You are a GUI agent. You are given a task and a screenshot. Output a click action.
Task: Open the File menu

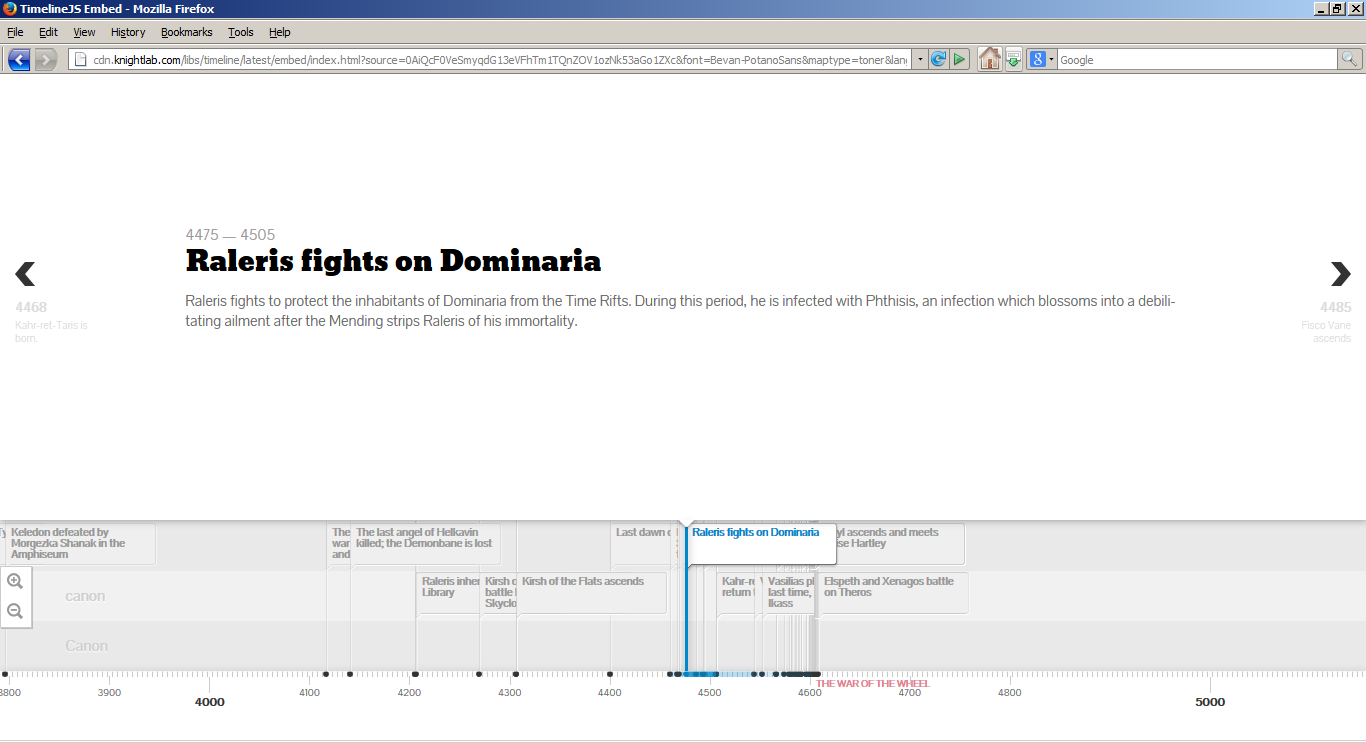tap(15, 32)
